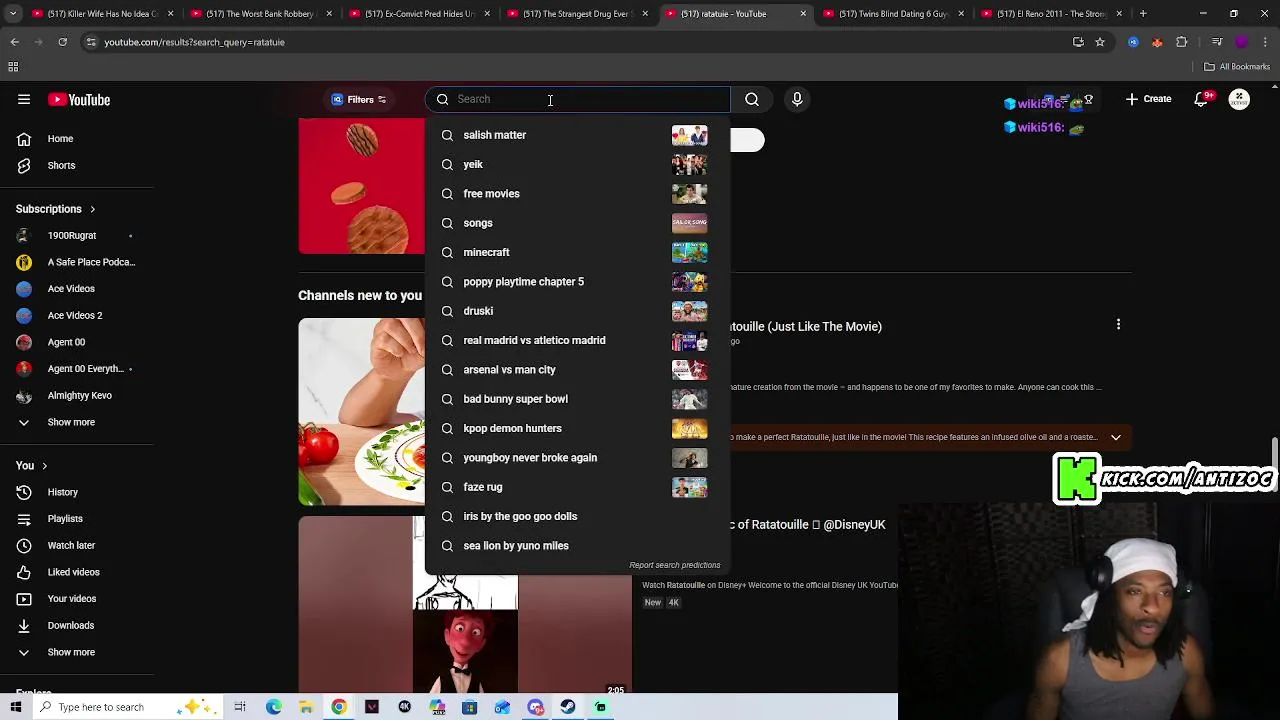Viewport: 1280px width, 720px height.
Task: Open more options for Ratatouille recipe video
Action: (1118, 324)
